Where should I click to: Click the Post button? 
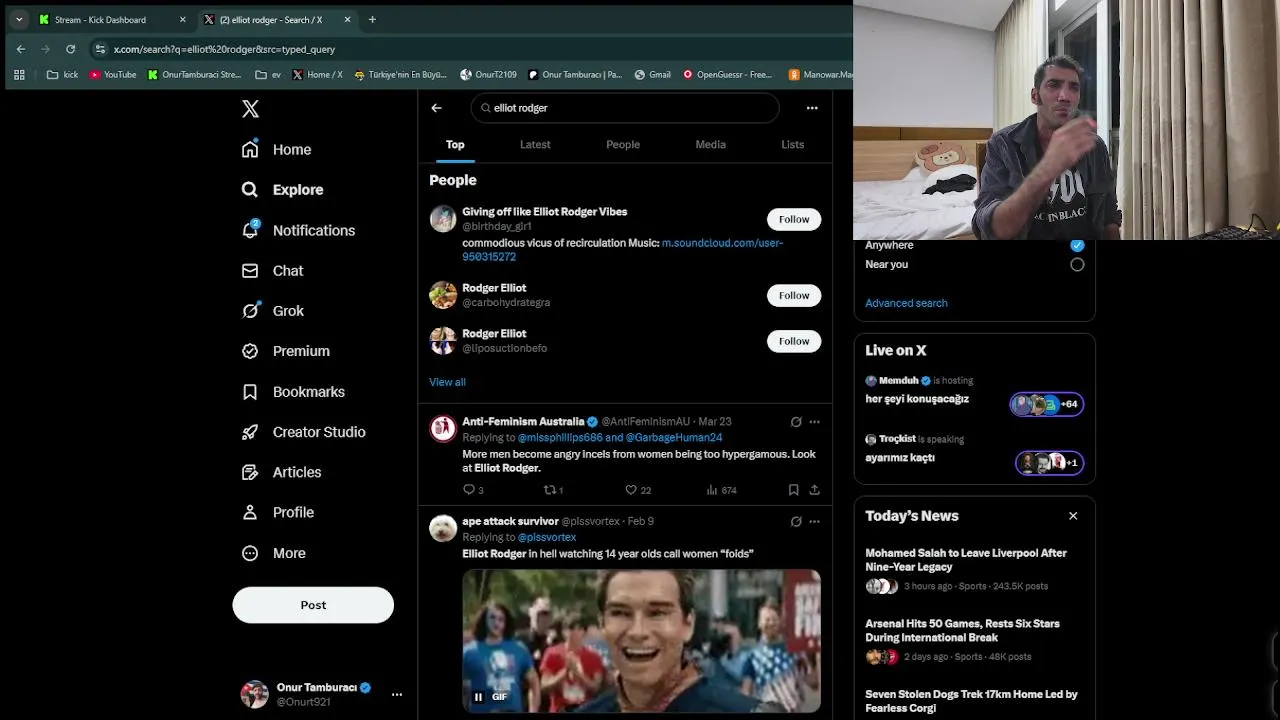pos(313,605)
